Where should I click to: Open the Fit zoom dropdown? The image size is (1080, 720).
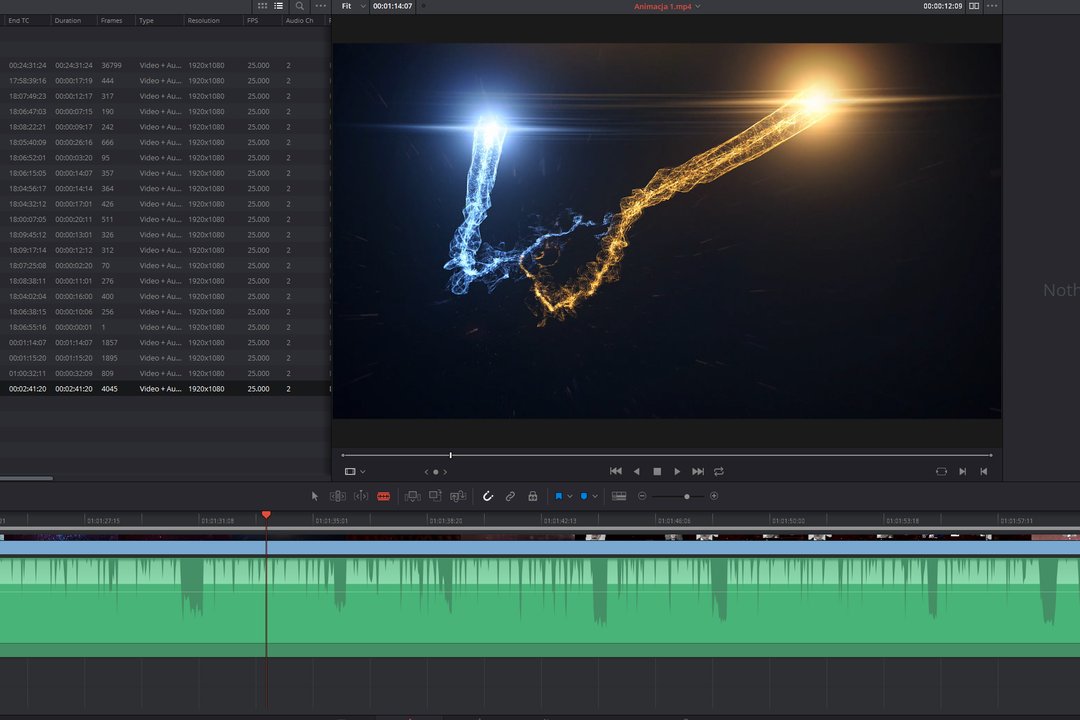tap(353, 6)
